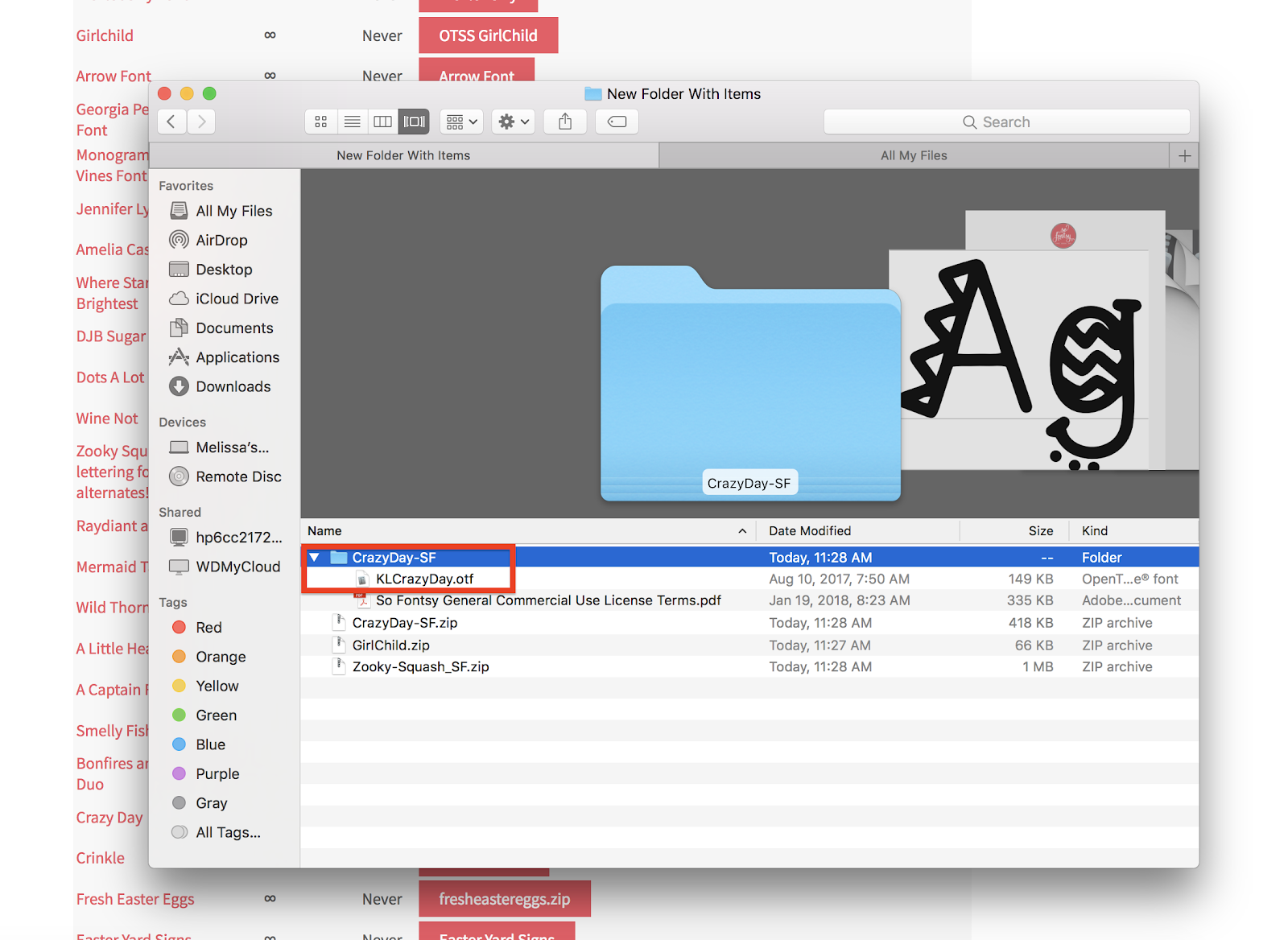Add a new Finder tab
This screenshot has width=1288, height=940.
tap(1184, 155)
